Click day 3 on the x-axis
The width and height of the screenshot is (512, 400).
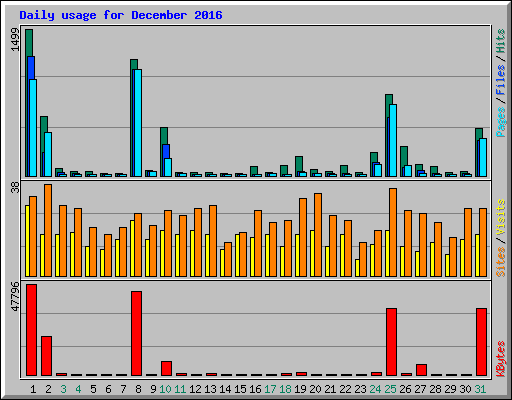63,389
